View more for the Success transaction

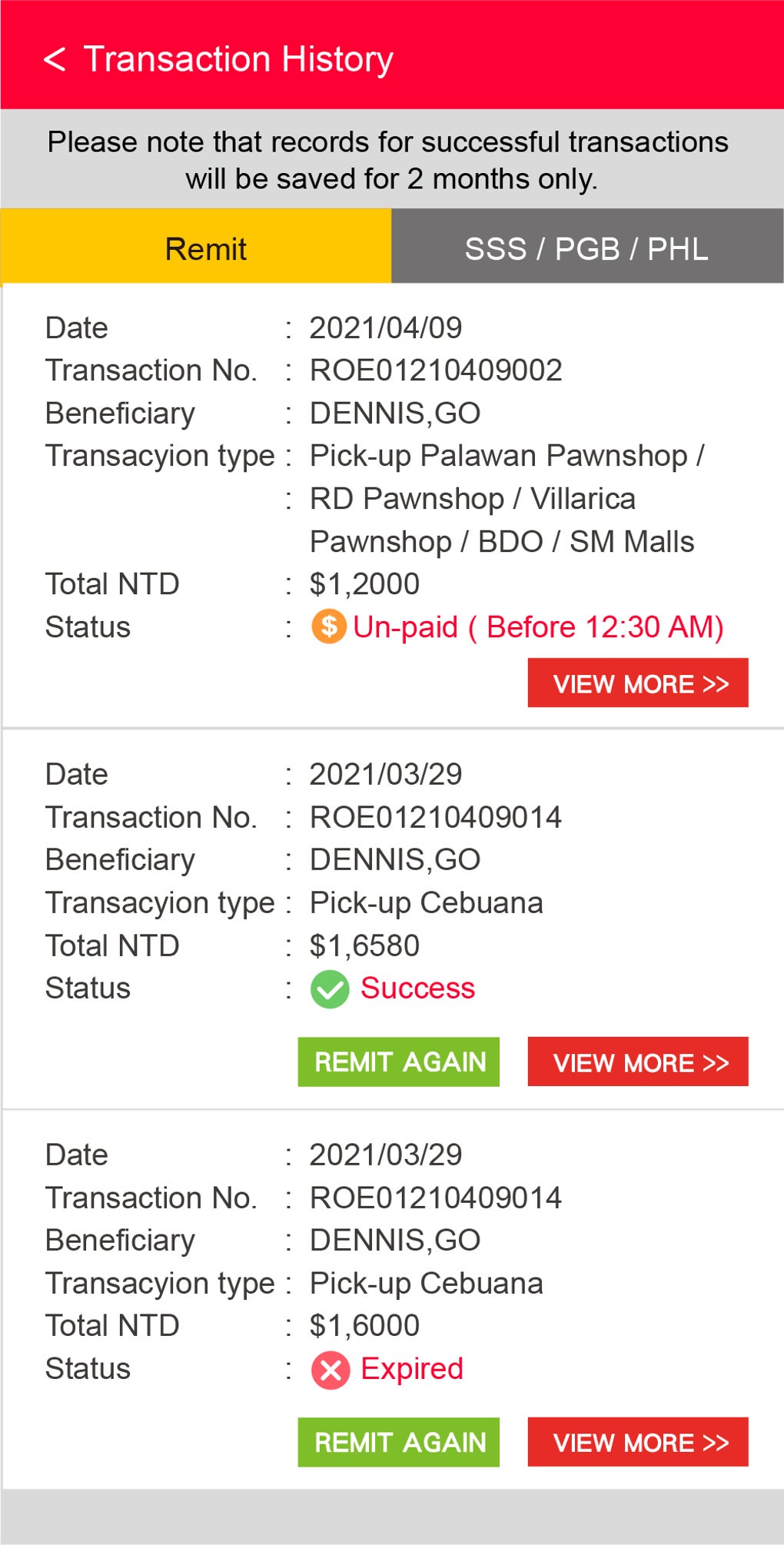click(x=637, y=1062)
